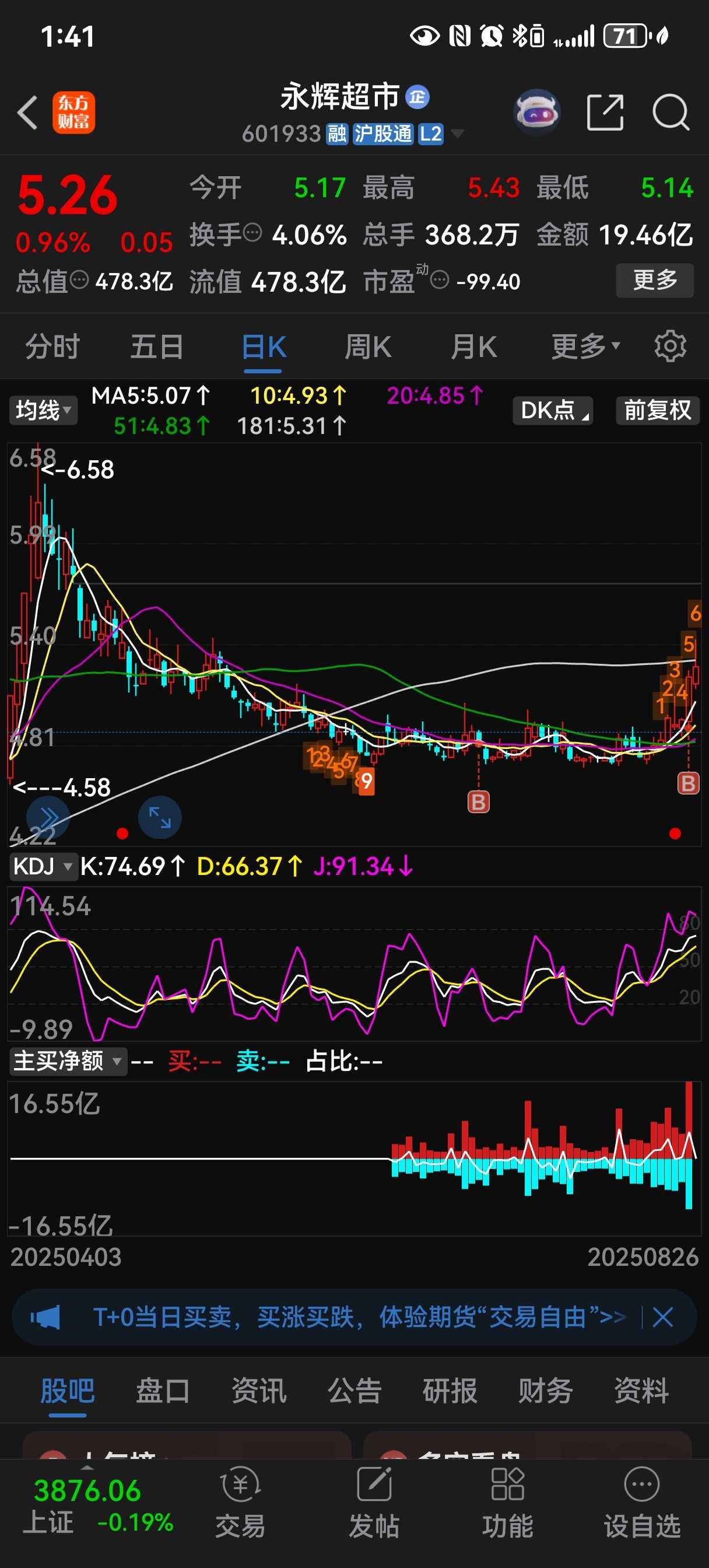Tap the L2 level tag
Image resolution: width=709 pixels, height=1568 pixels.
pyautogui.click(x=431, y=134)
